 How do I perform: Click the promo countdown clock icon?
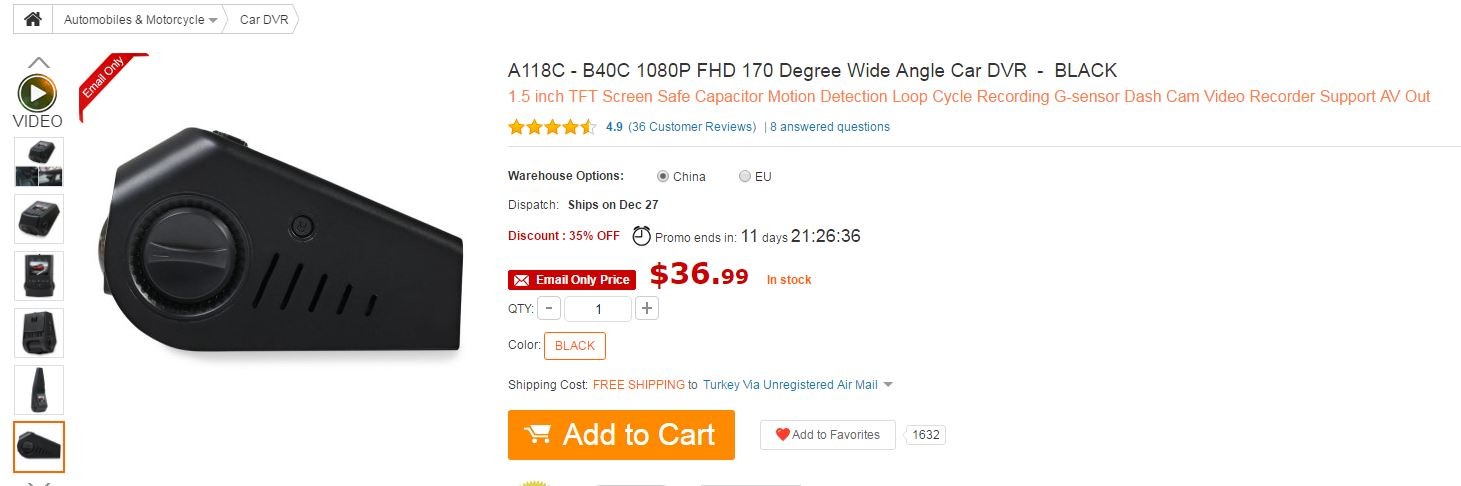pos(641,237)
